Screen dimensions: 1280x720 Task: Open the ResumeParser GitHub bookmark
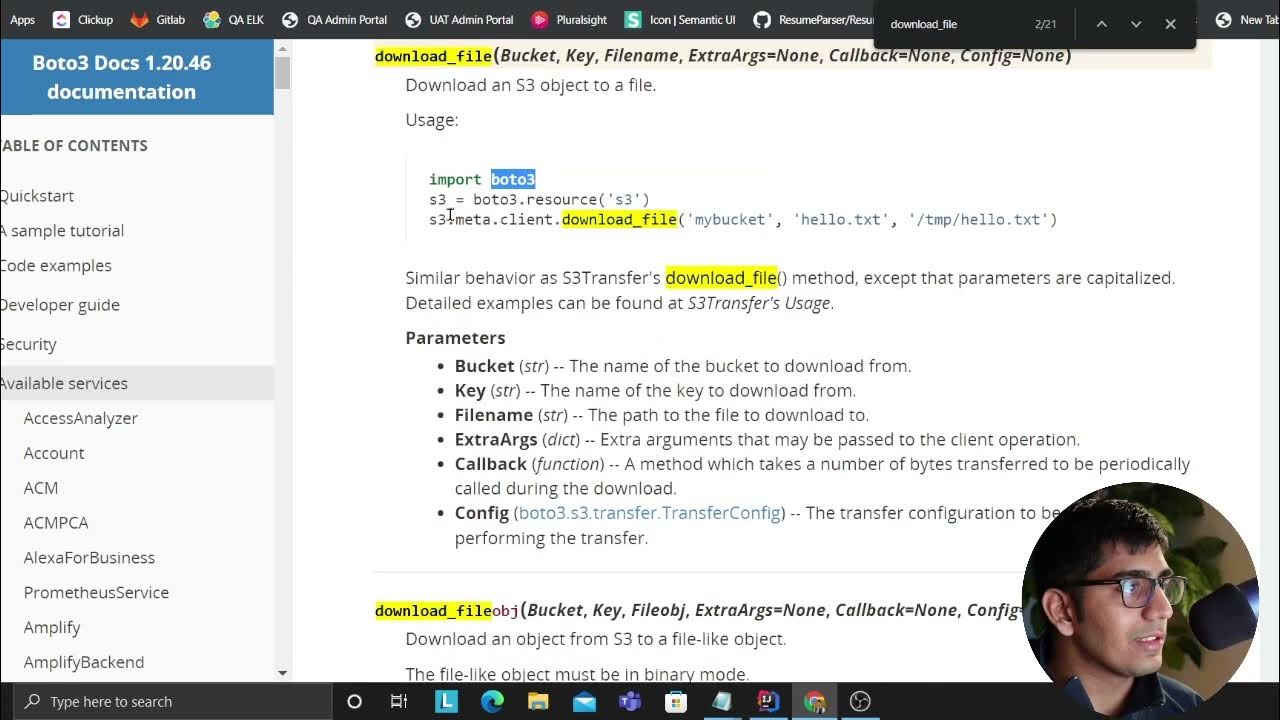[x=814, y=19]
